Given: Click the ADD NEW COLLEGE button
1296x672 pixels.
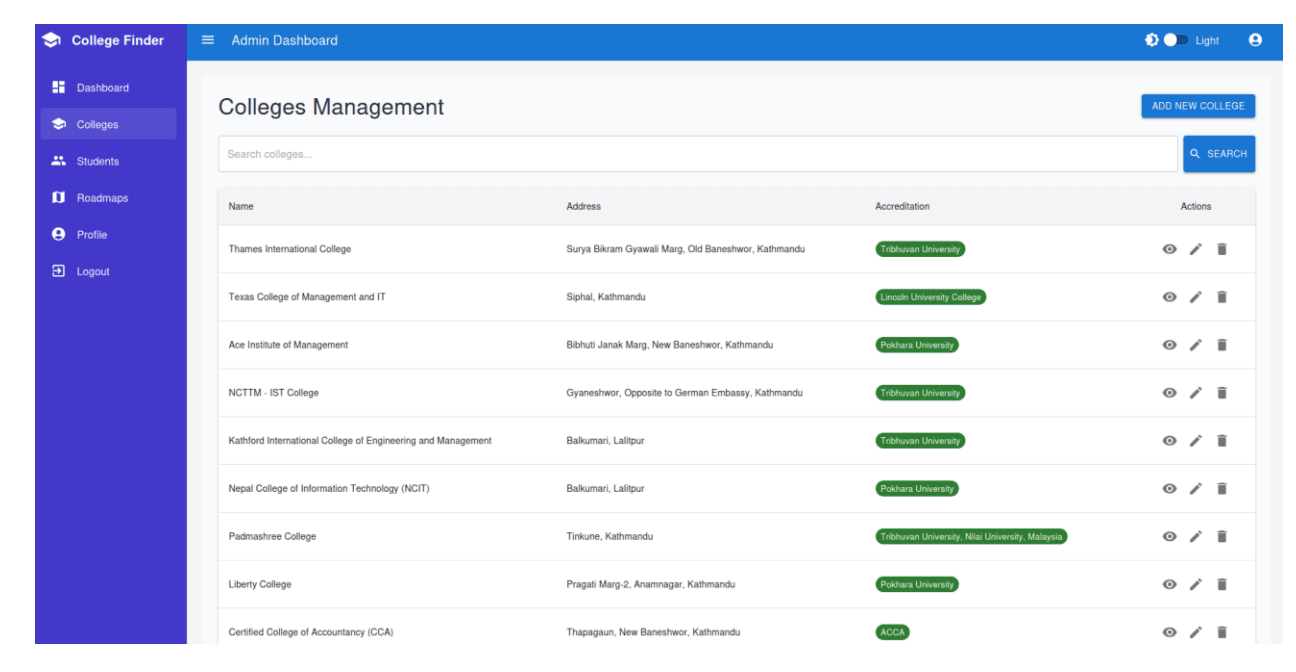Looking at the screenshot, I should pyautogui.click(x=1198, y=106).
